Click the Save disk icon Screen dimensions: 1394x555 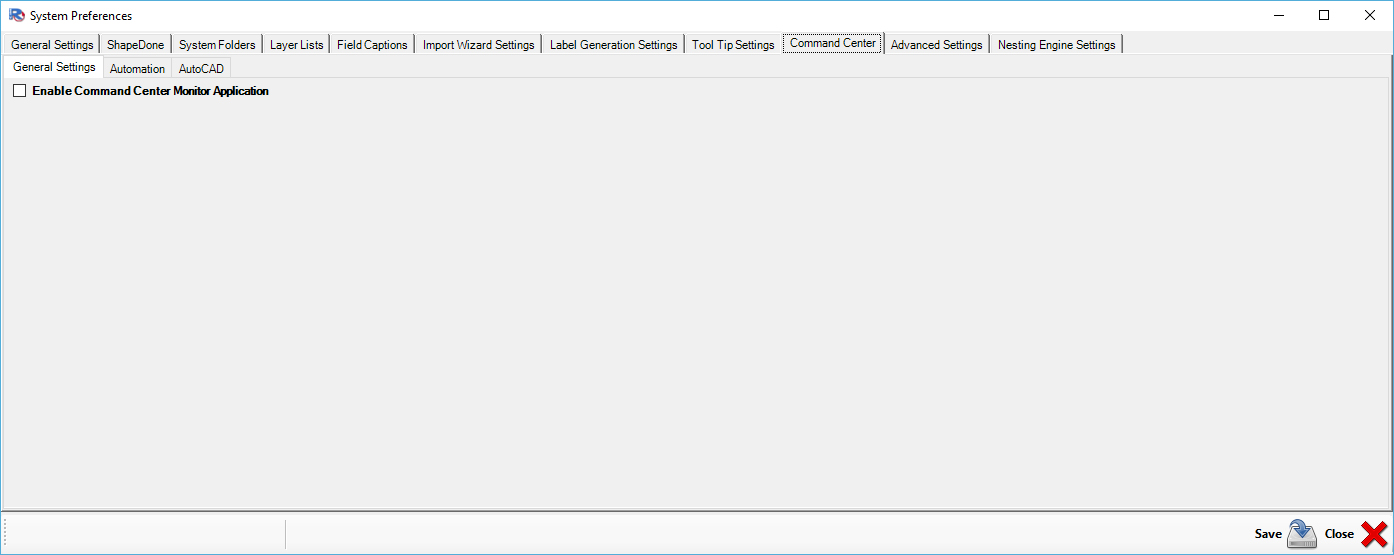pos(1301,534)
